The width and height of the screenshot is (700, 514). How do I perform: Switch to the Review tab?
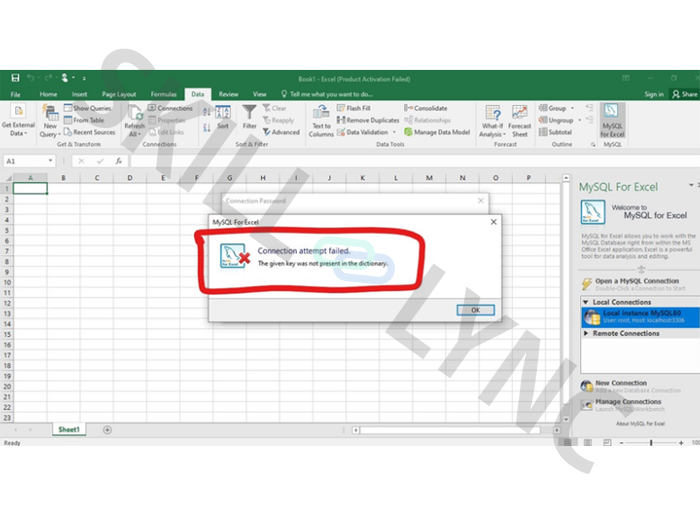[228, 94]
